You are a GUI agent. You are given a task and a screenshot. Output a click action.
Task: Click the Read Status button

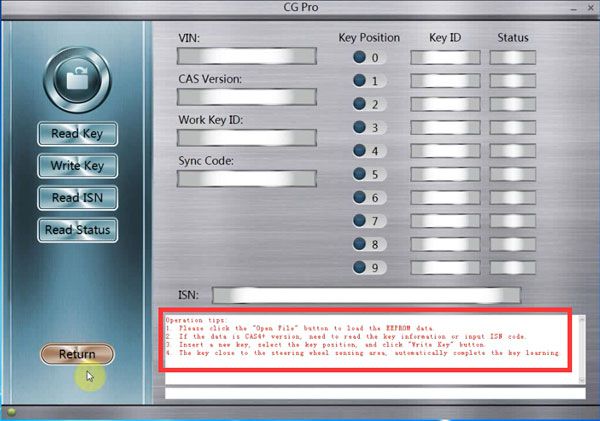click(78, 230)
